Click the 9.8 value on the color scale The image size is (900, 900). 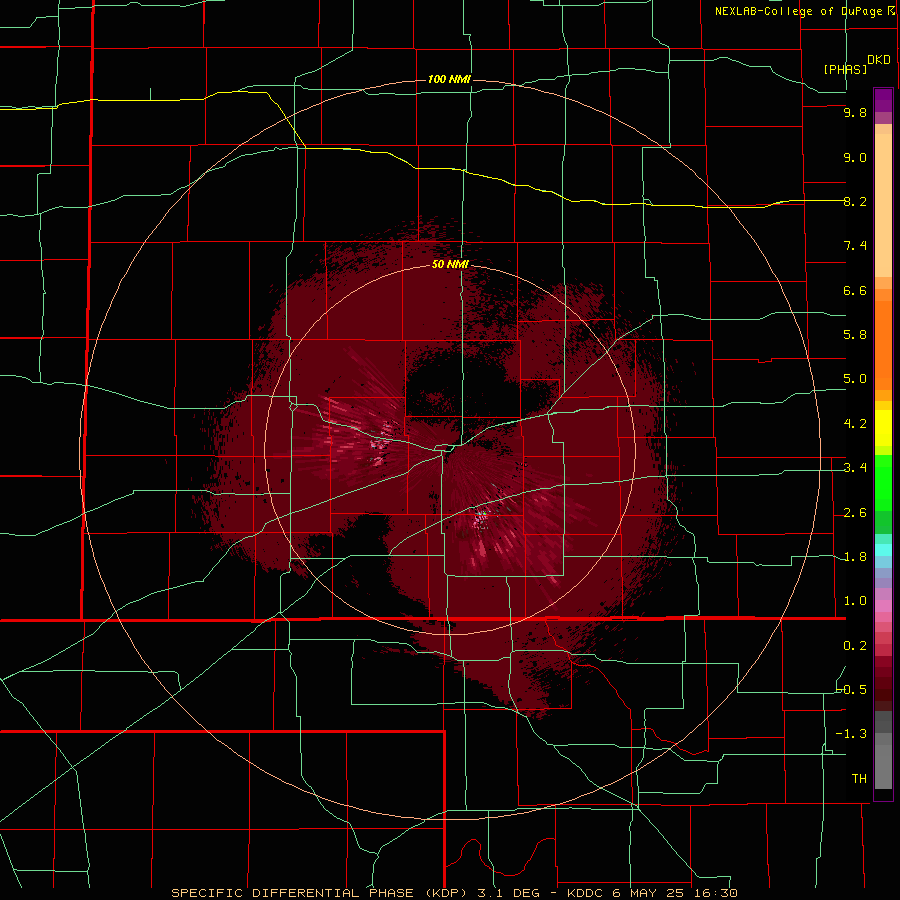click(855, 113)
